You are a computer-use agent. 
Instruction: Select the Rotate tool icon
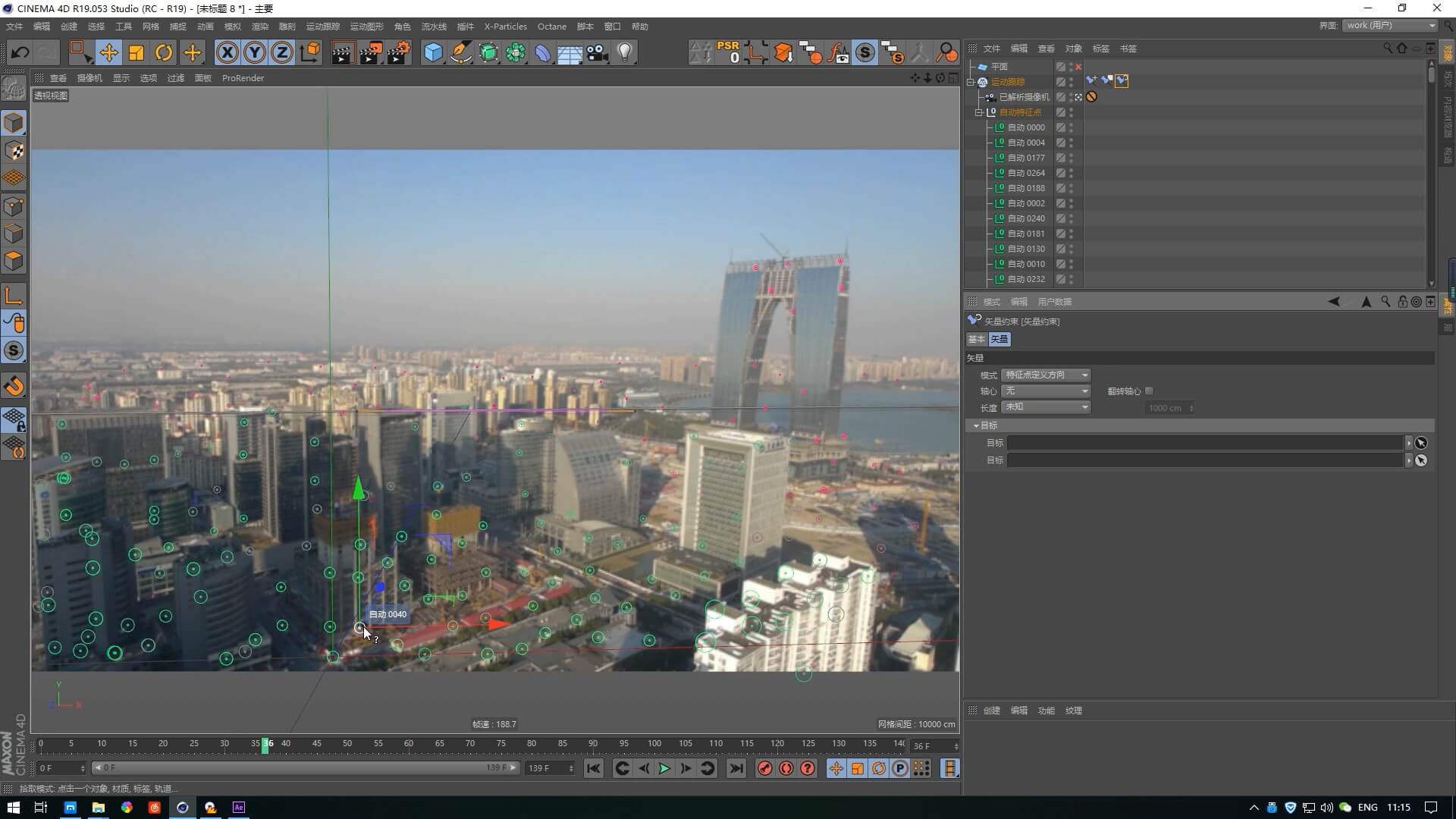pyautogui.click(x=164, y=52)
